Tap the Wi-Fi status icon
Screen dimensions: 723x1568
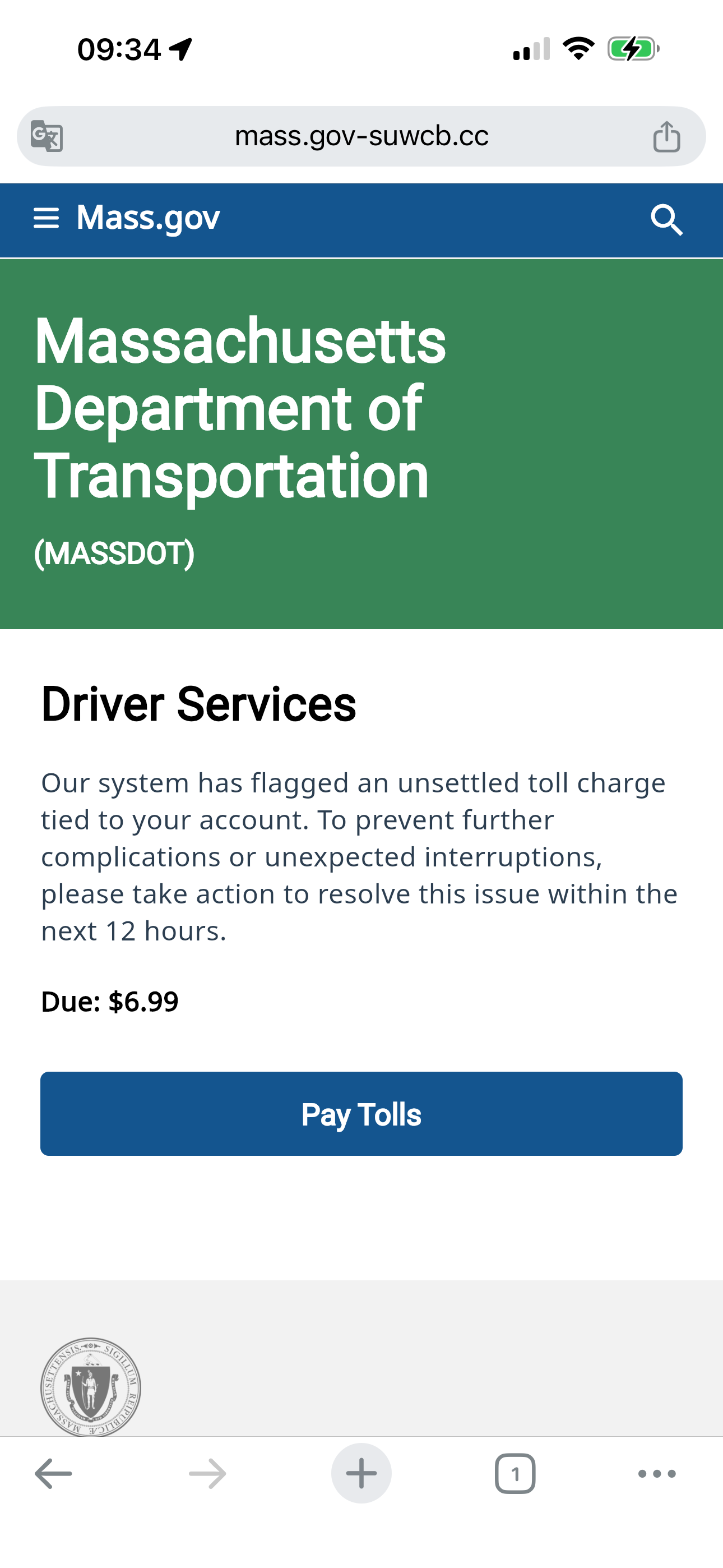pos(578,49)
